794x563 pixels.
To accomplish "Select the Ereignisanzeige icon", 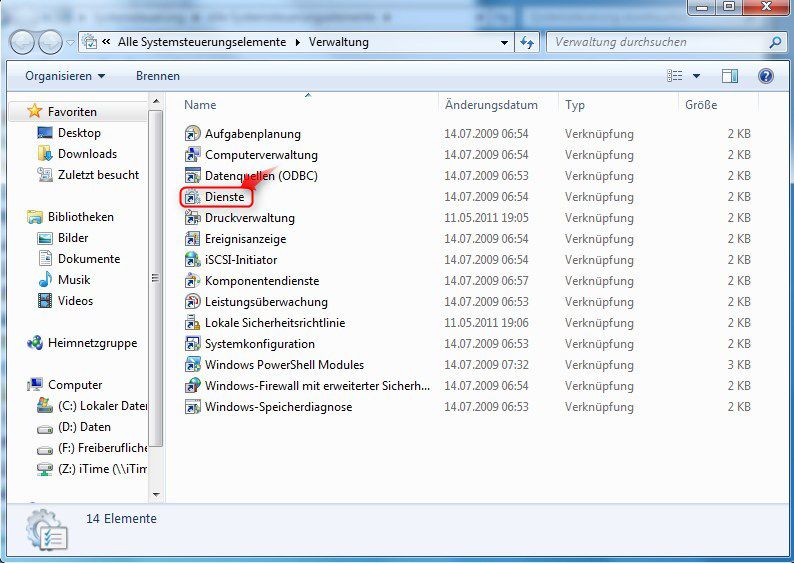I will (192, 238).
